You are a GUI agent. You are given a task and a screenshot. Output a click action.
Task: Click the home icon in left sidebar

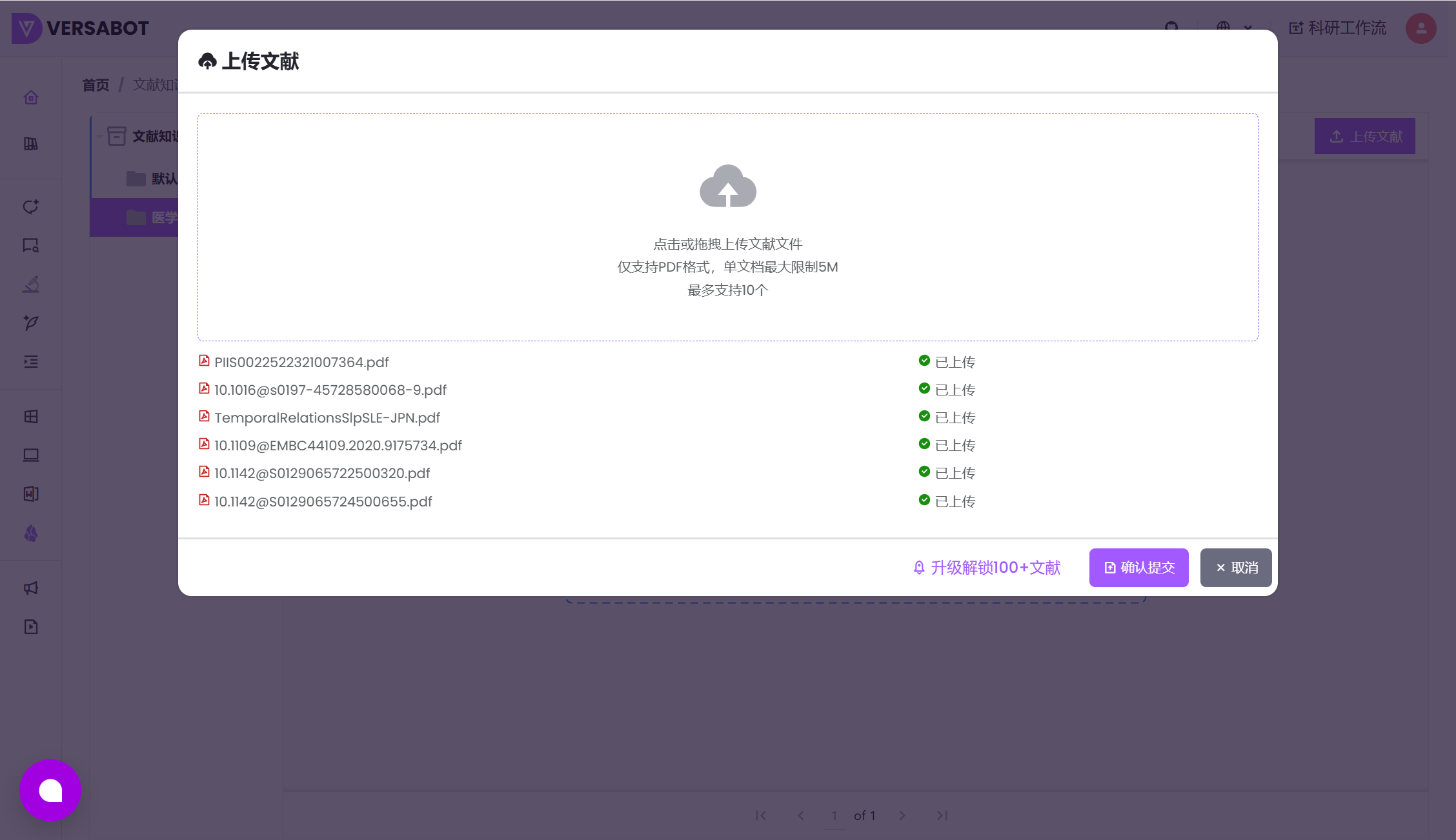[31, 97]
